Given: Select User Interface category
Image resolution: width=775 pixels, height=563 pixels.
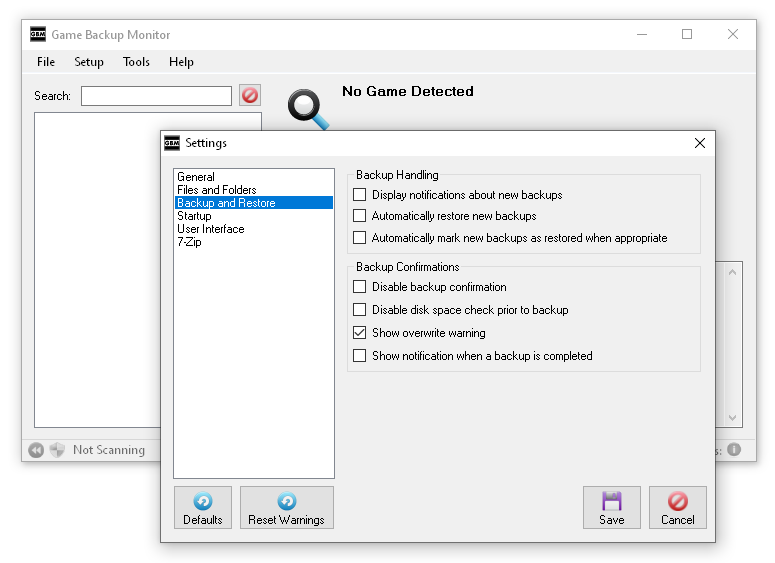Looking at the screenshot, I should point(254,229).
